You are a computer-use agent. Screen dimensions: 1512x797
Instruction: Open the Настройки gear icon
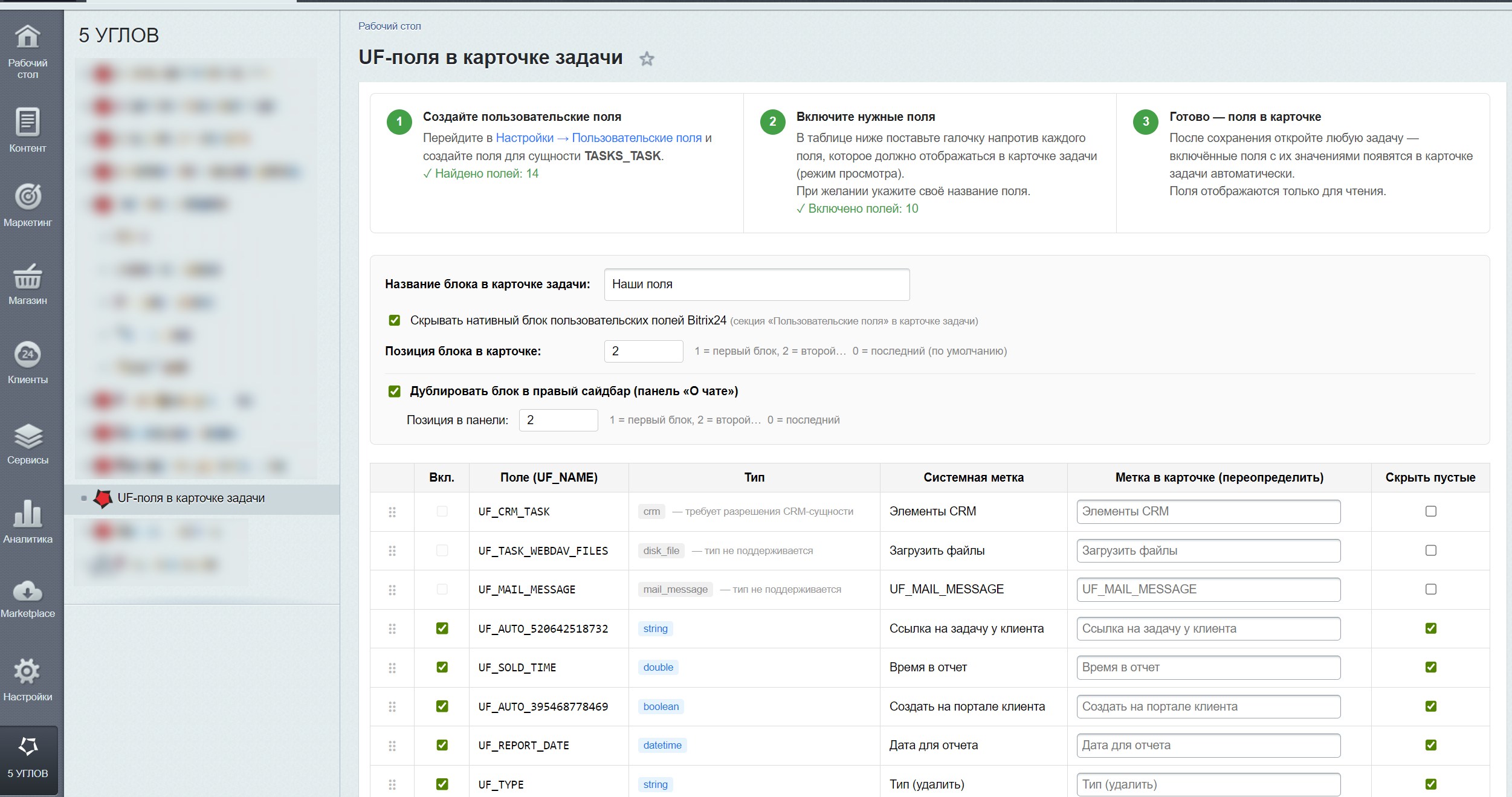click(x=28, y=671)
